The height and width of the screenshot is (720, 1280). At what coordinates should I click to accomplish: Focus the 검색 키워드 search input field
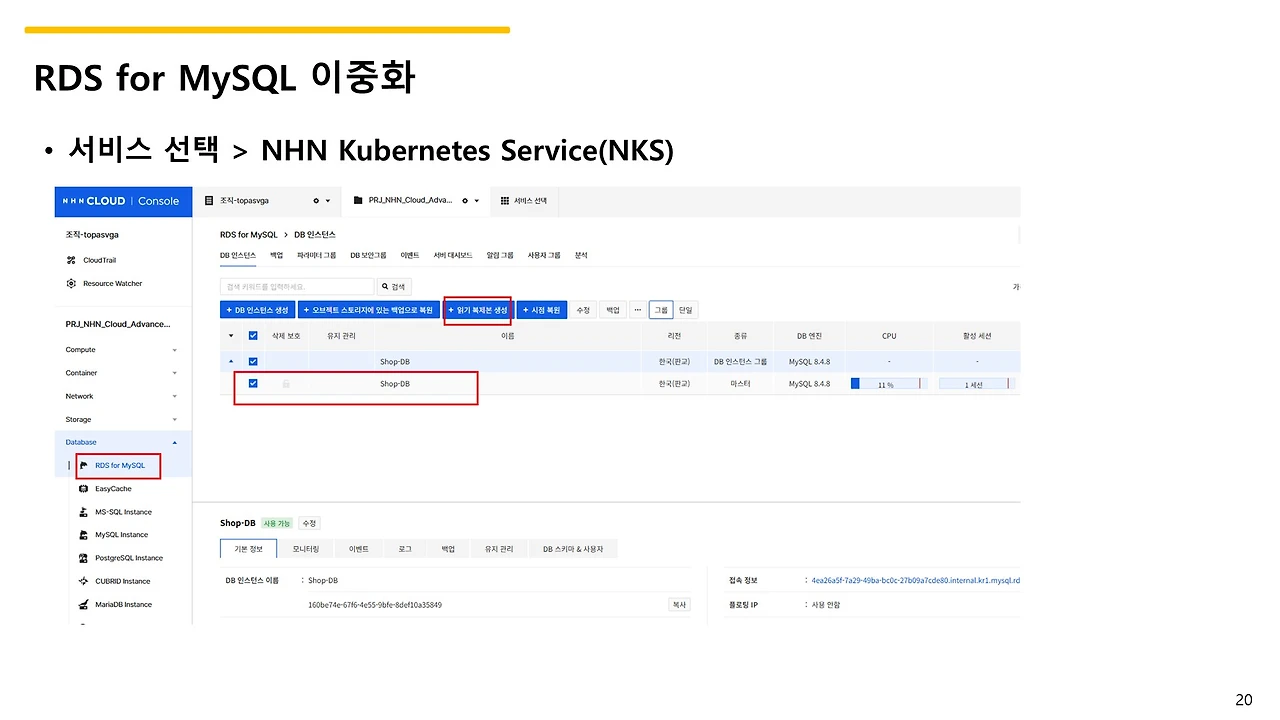297,287
